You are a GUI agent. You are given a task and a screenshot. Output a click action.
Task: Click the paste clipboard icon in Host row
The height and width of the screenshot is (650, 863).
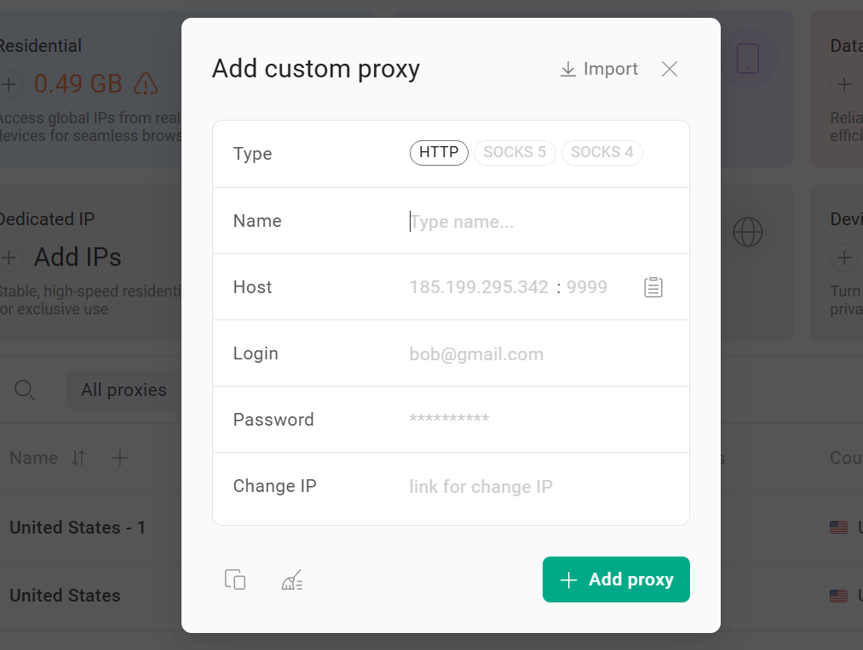pyautogui.click(x=653, y=287)
